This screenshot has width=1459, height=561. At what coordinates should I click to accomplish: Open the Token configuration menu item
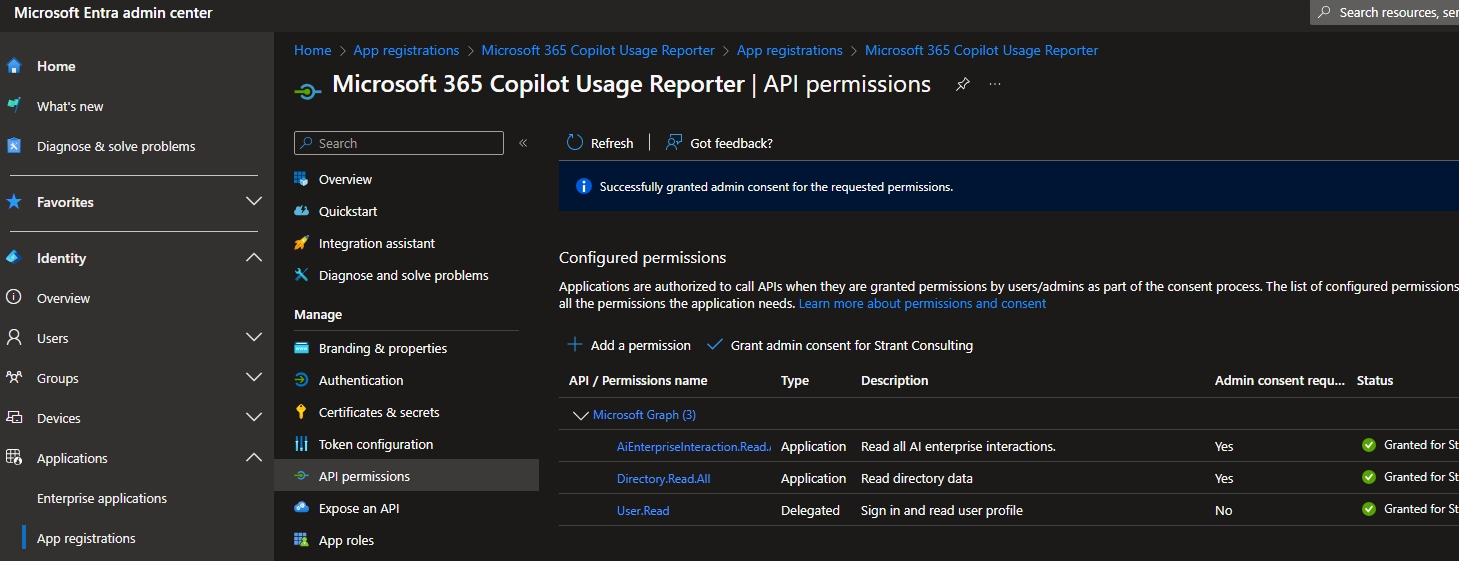[375, 444]
